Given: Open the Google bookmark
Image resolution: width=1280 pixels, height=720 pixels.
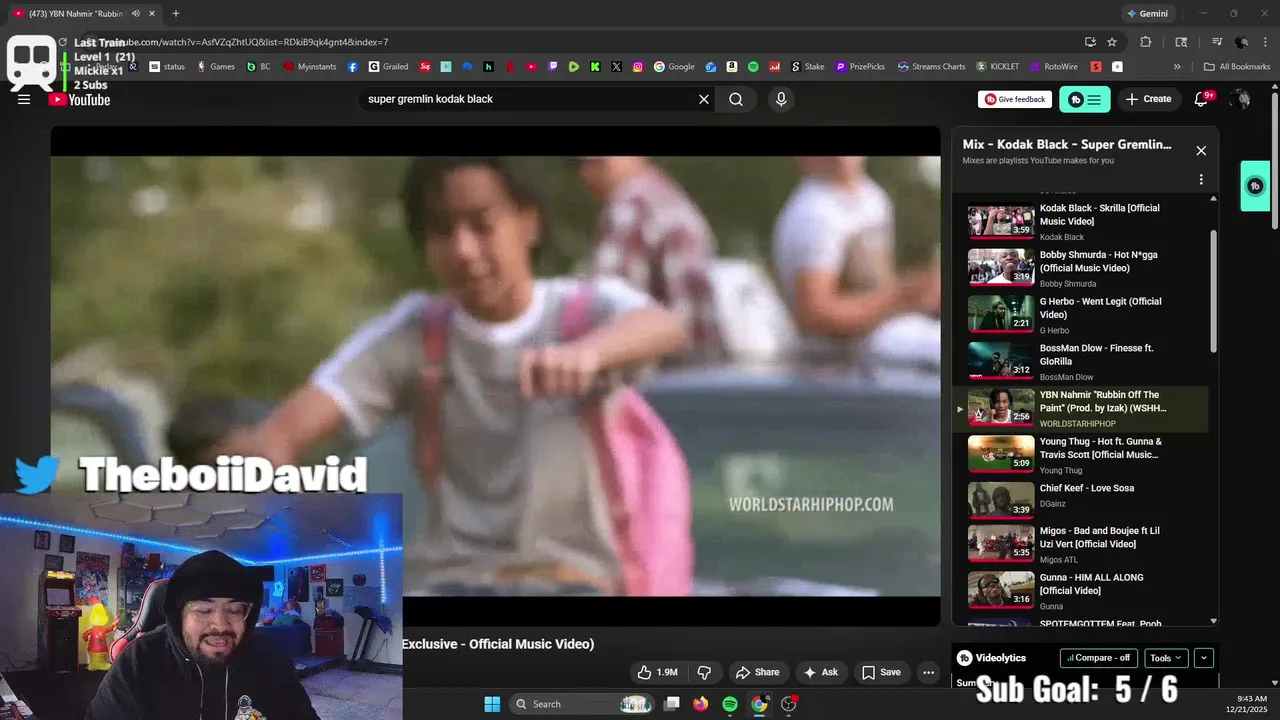Looking at the screenshot, I should tap(675, 67).
